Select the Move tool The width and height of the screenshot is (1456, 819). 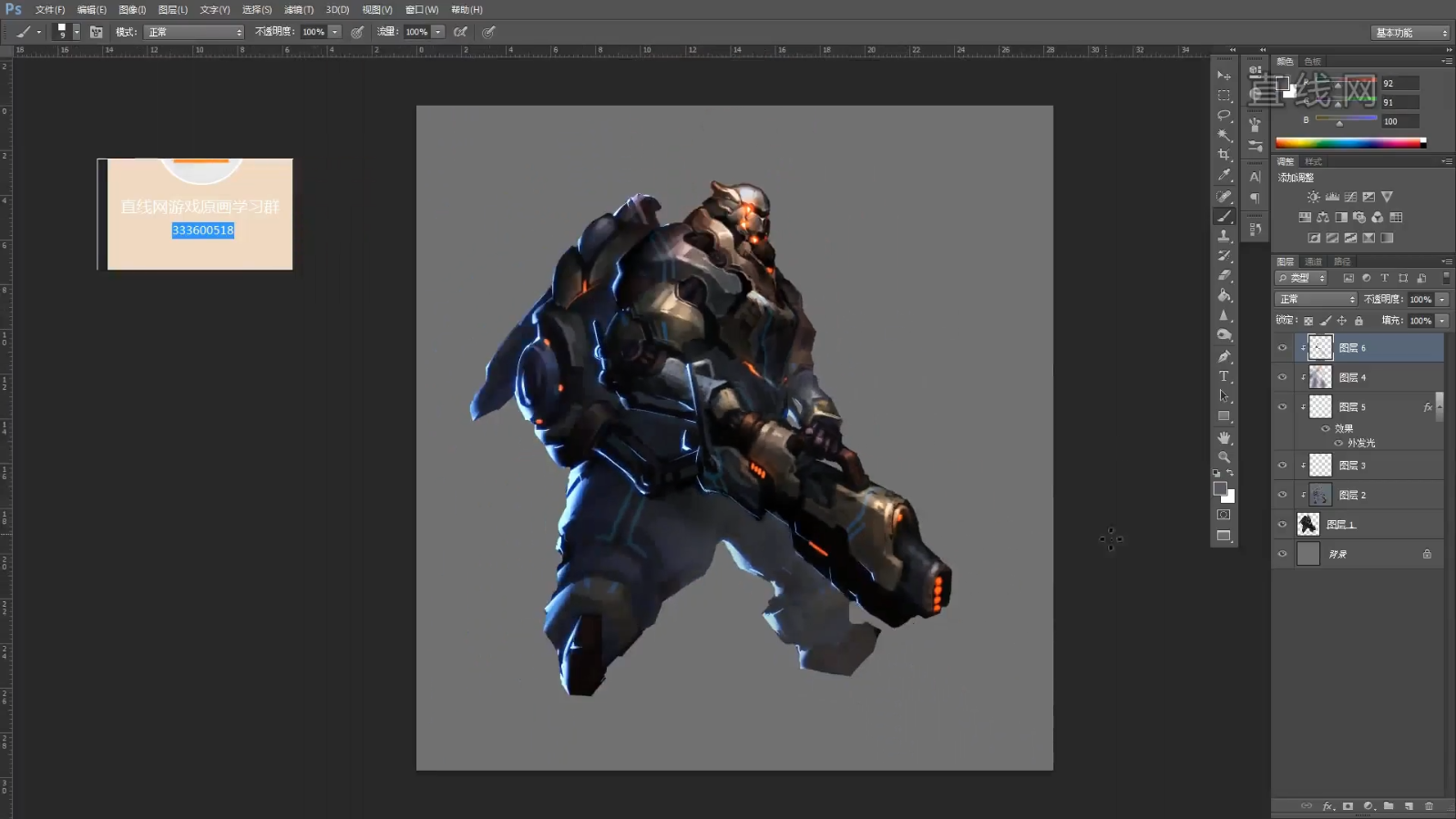pyautogui.click(x=1224, y=76)
